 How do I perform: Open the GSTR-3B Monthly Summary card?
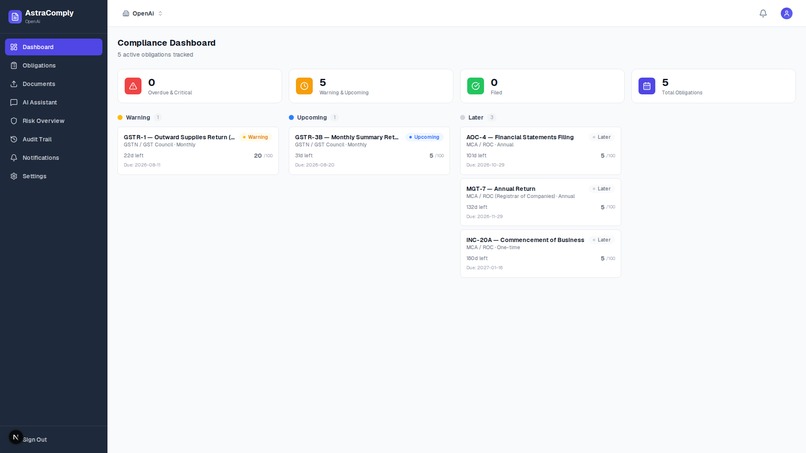pyautogui.click(x=369, y=151)
